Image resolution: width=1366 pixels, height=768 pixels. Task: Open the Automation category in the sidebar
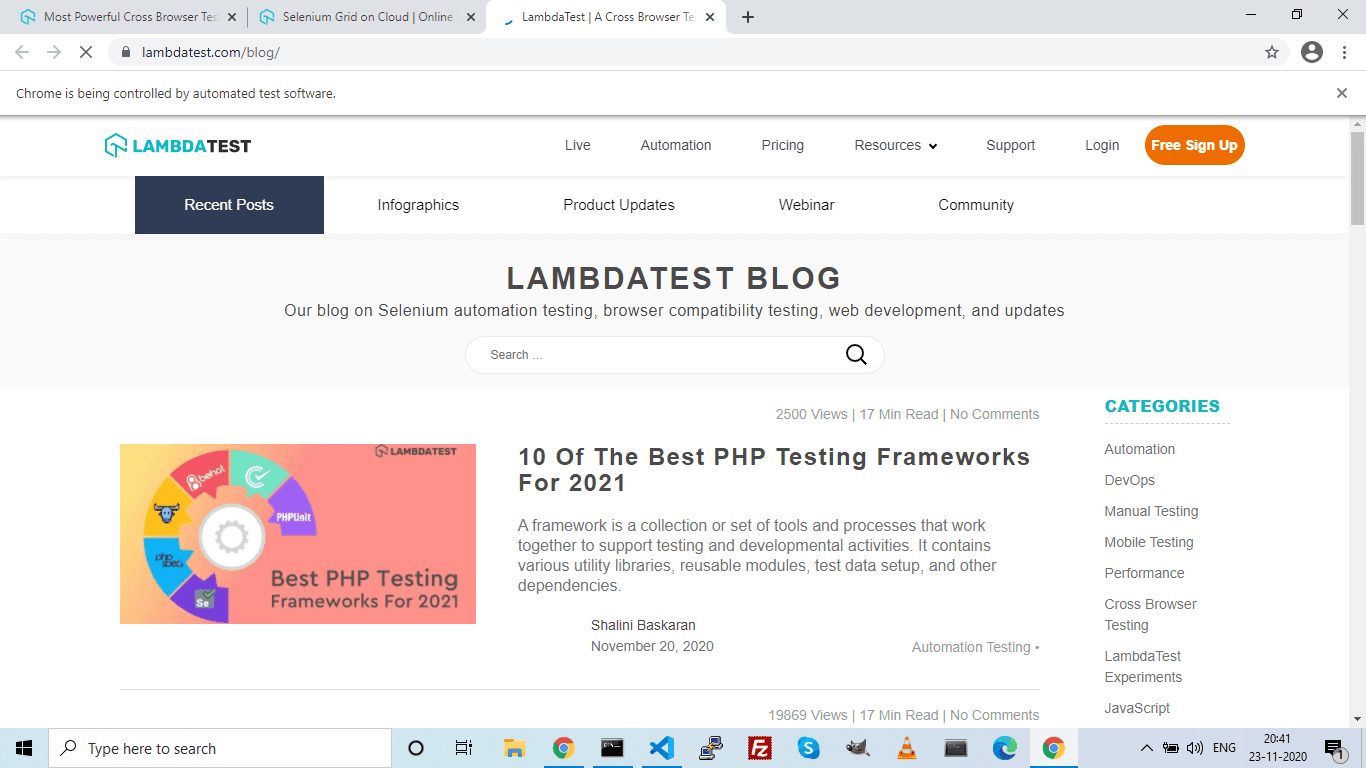click(x=1140, y=449)
